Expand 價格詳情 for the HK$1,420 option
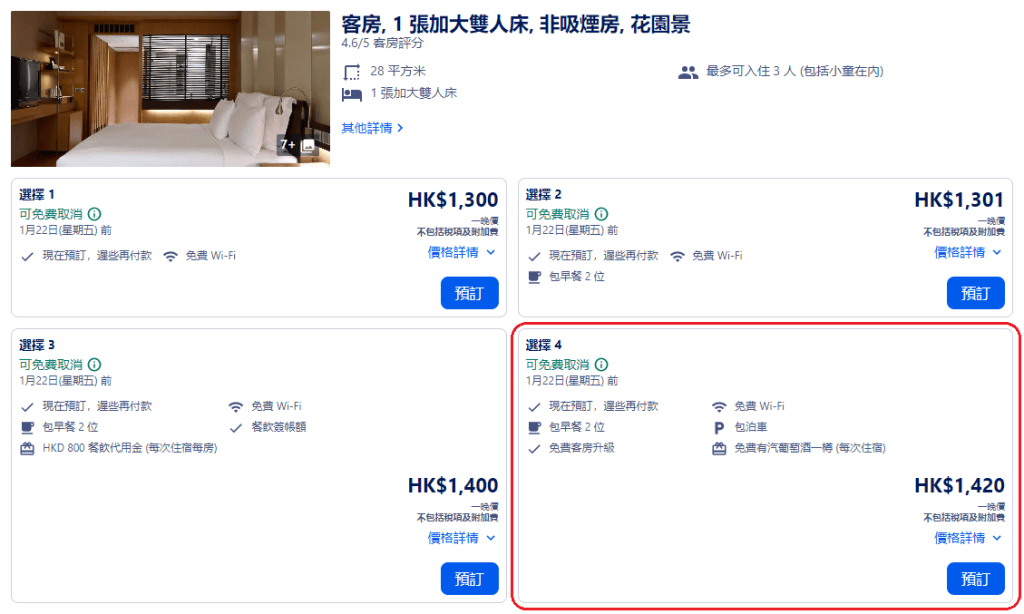The height and width of the screenshot is (614, 1024). pos(968,538)
